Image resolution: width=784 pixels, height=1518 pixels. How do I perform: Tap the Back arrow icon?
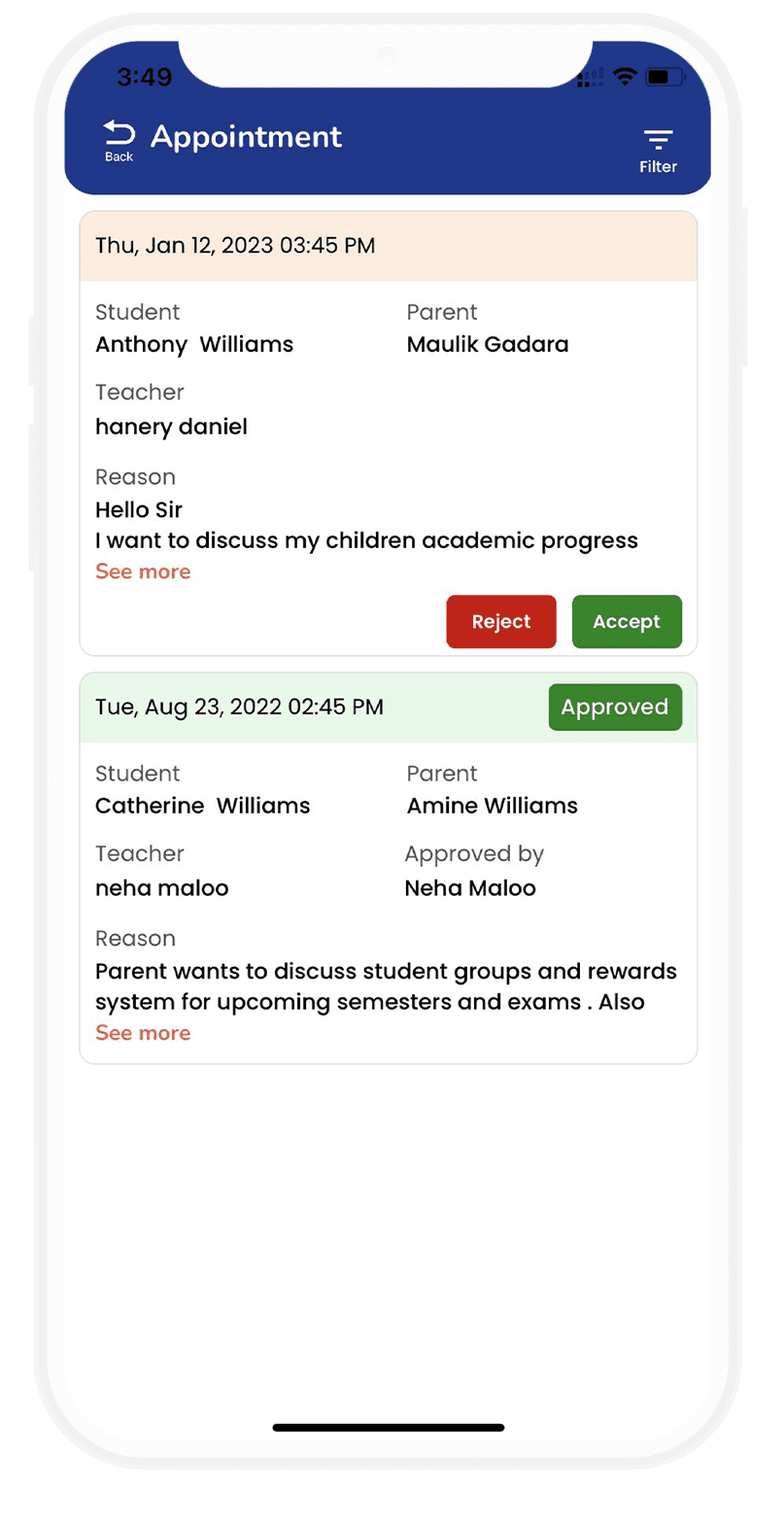point(119,134)
